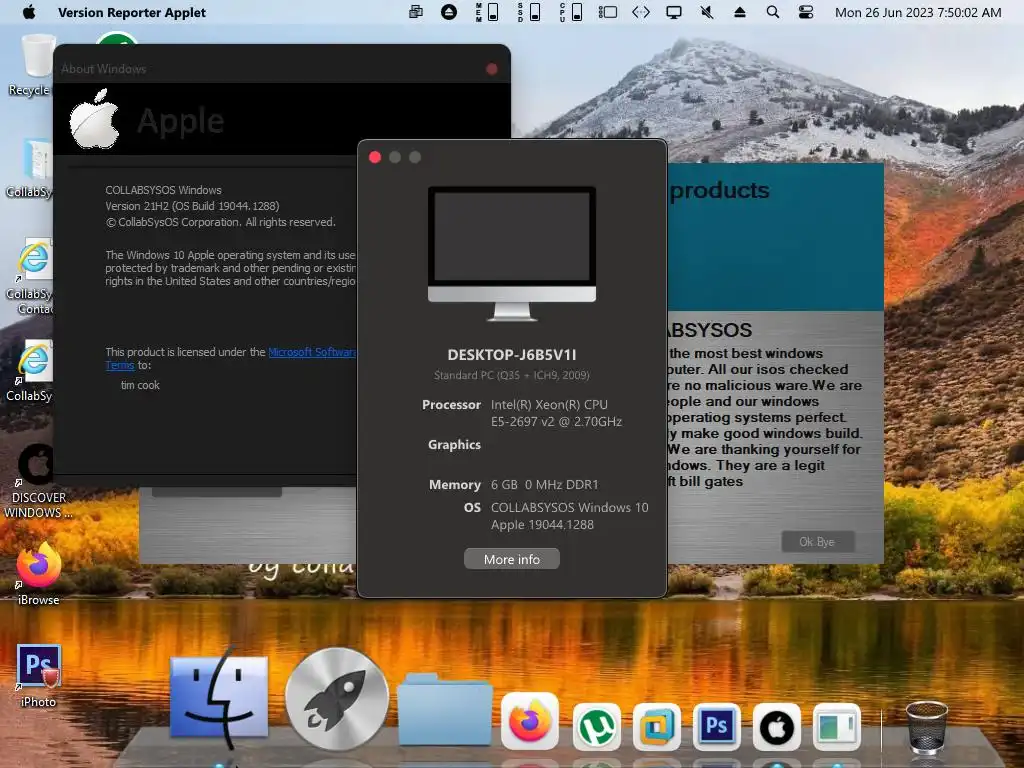Open the Trash in the dock
This screenshot has height=768, width=1024.
(926, 726)
